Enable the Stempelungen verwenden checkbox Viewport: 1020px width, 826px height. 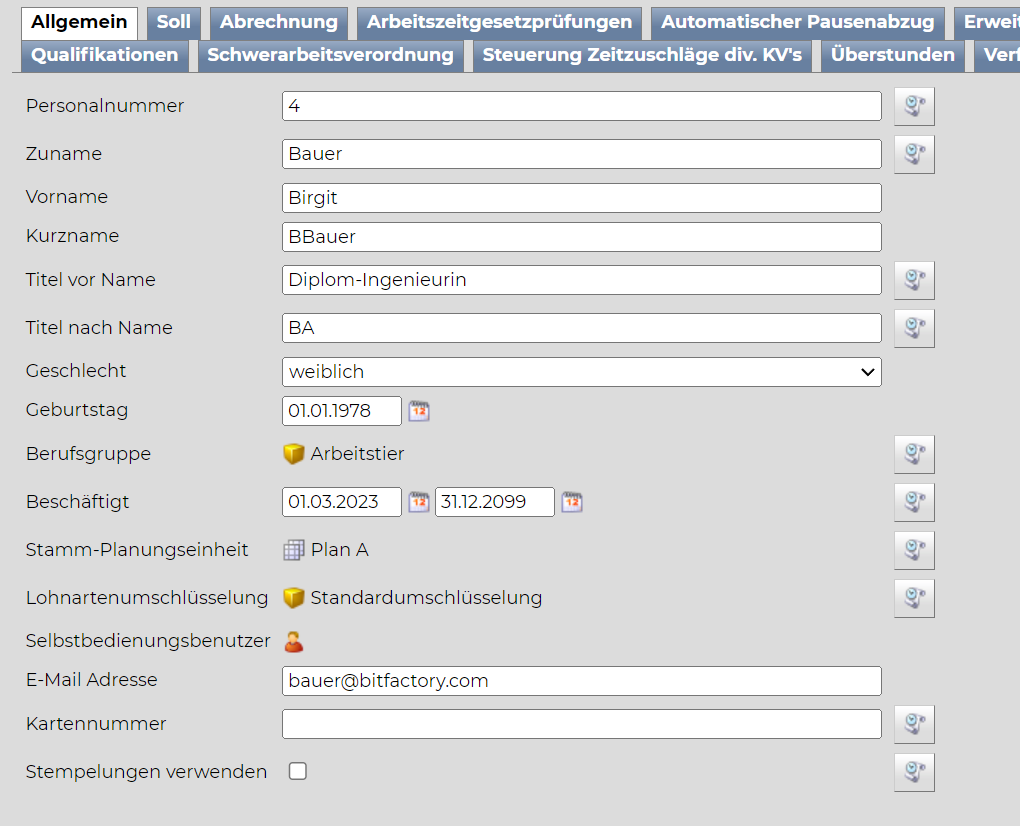tap(297, 771)
